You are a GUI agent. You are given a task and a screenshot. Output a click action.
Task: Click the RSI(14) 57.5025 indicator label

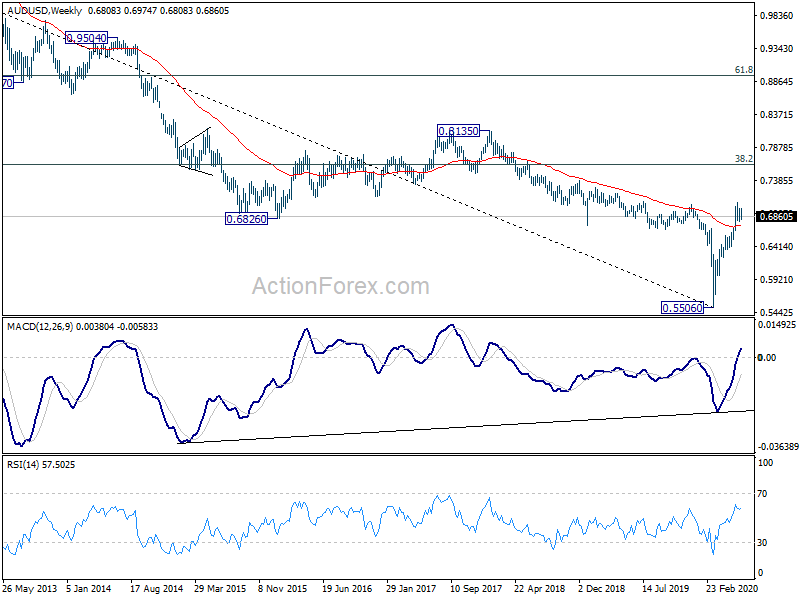pos(41,465)
